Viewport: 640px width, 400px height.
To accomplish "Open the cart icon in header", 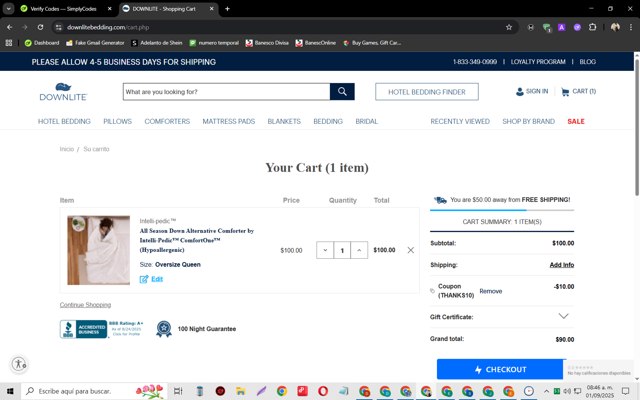I will coord(565,92).
